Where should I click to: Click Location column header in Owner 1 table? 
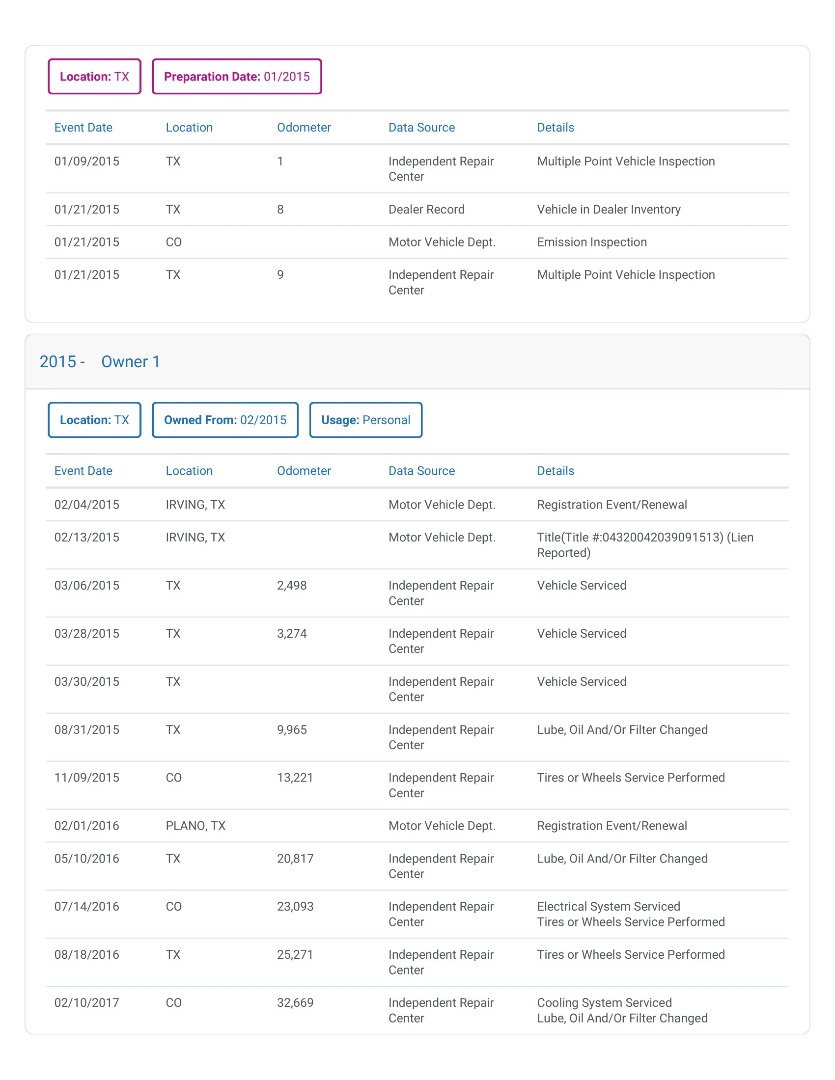[189, 471]
